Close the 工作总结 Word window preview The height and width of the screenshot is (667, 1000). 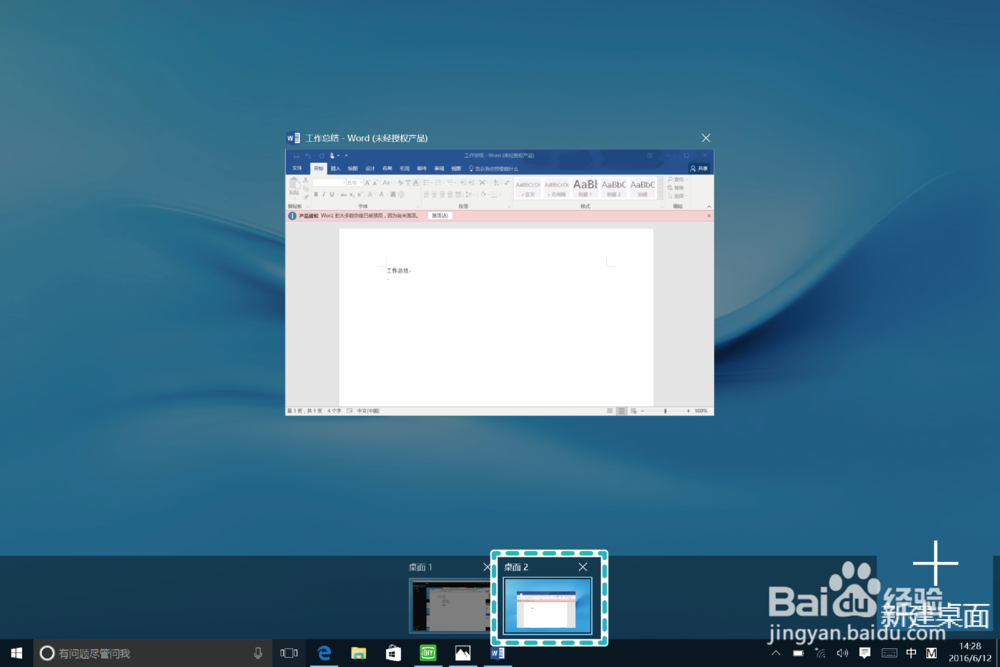705,138
